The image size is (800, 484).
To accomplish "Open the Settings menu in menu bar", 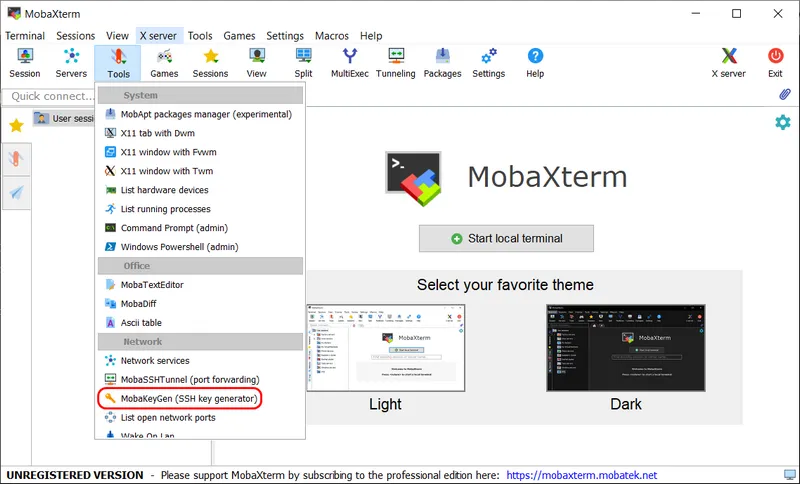I will [x=285, y=36].
